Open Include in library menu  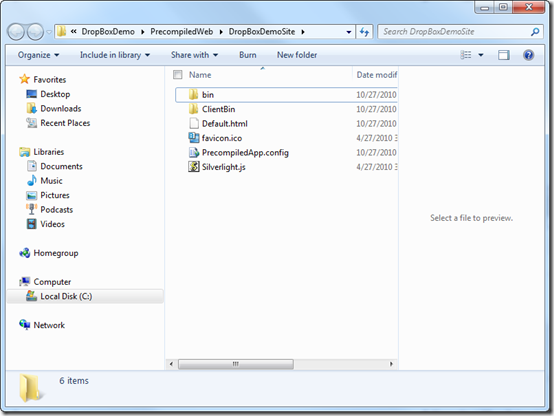tap(115, 55)
